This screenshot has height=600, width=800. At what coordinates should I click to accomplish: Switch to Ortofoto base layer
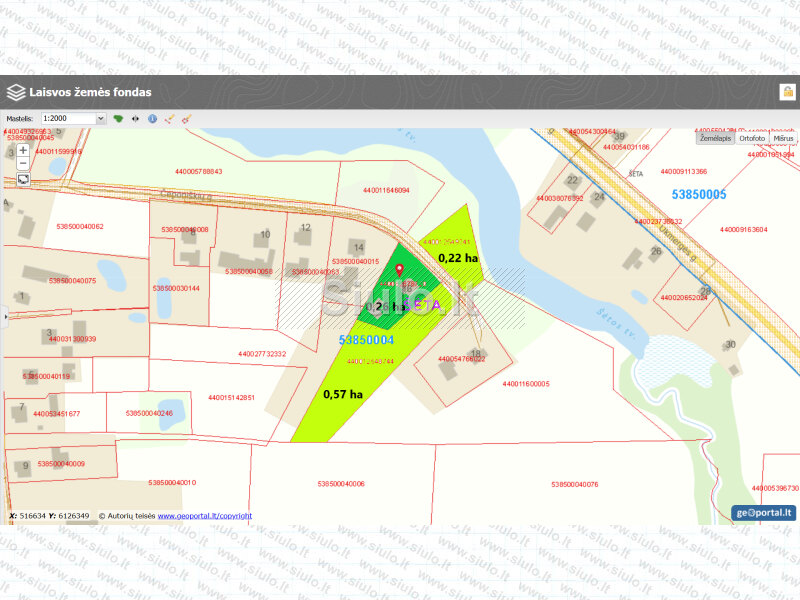click(752, 138)
